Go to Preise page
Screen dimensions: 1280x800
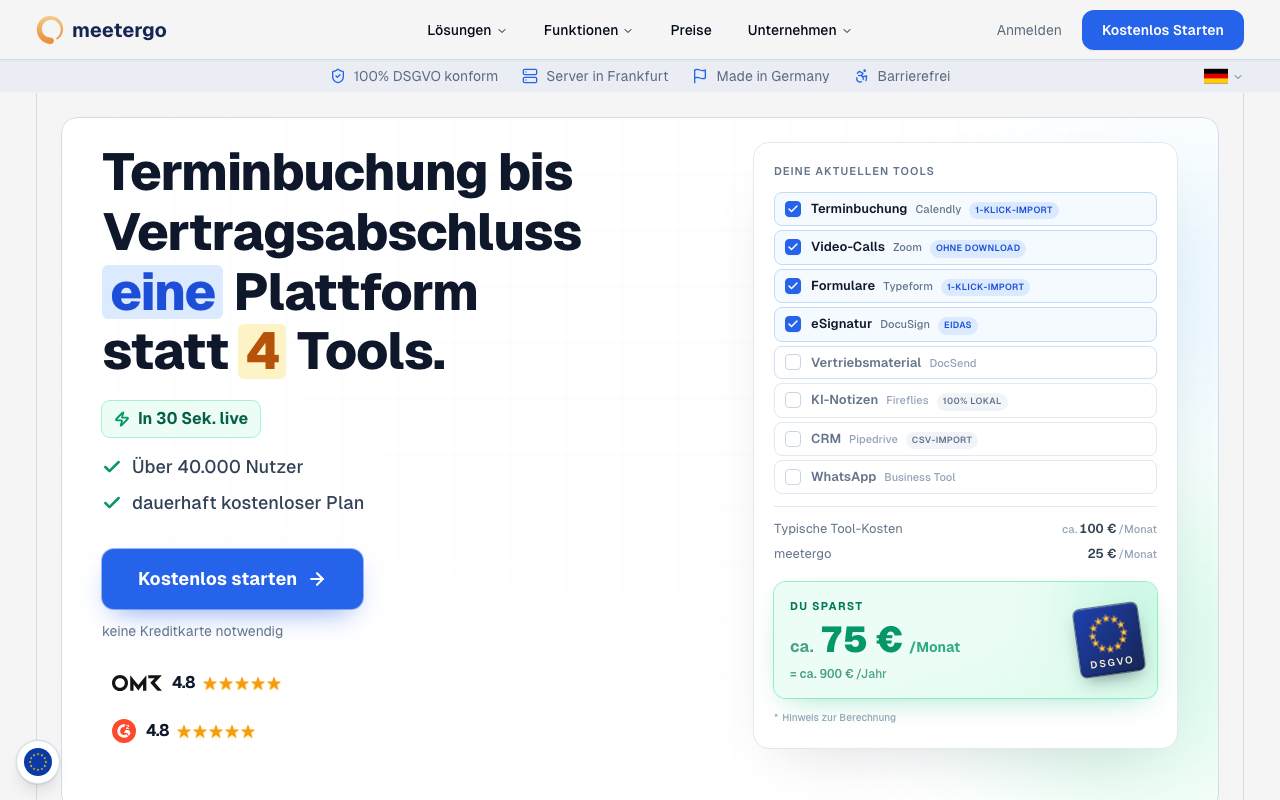[691, 30]
